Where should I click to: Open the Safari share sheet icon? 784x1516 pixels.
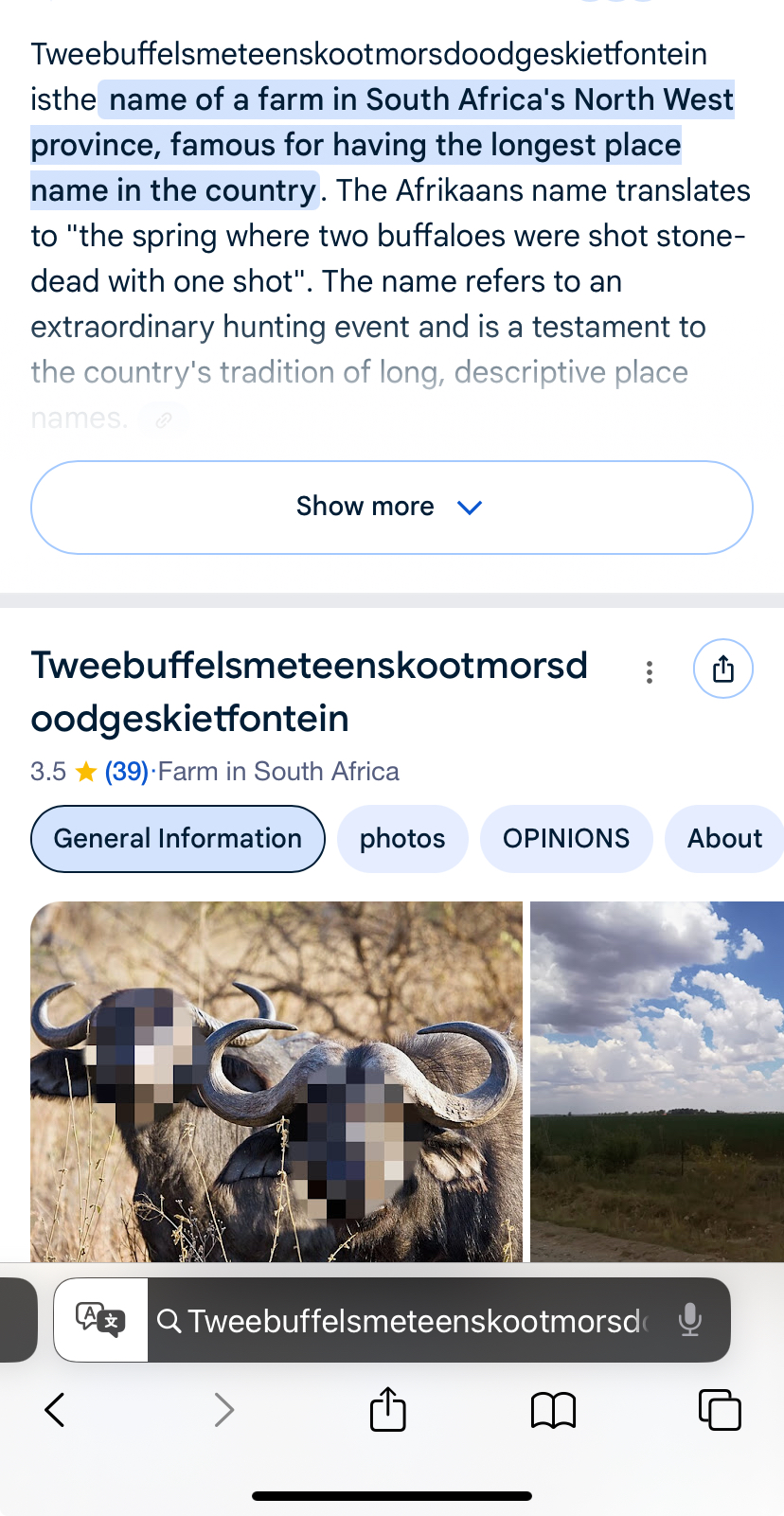click(x=388, y=1408)
